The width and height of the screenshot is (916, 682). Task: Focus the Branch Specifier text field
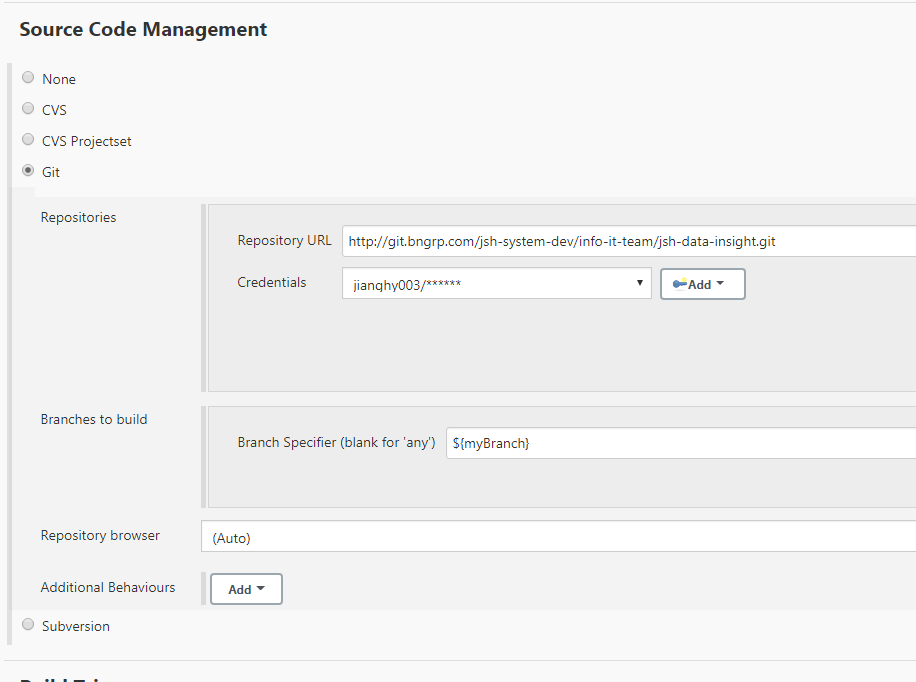680,443
